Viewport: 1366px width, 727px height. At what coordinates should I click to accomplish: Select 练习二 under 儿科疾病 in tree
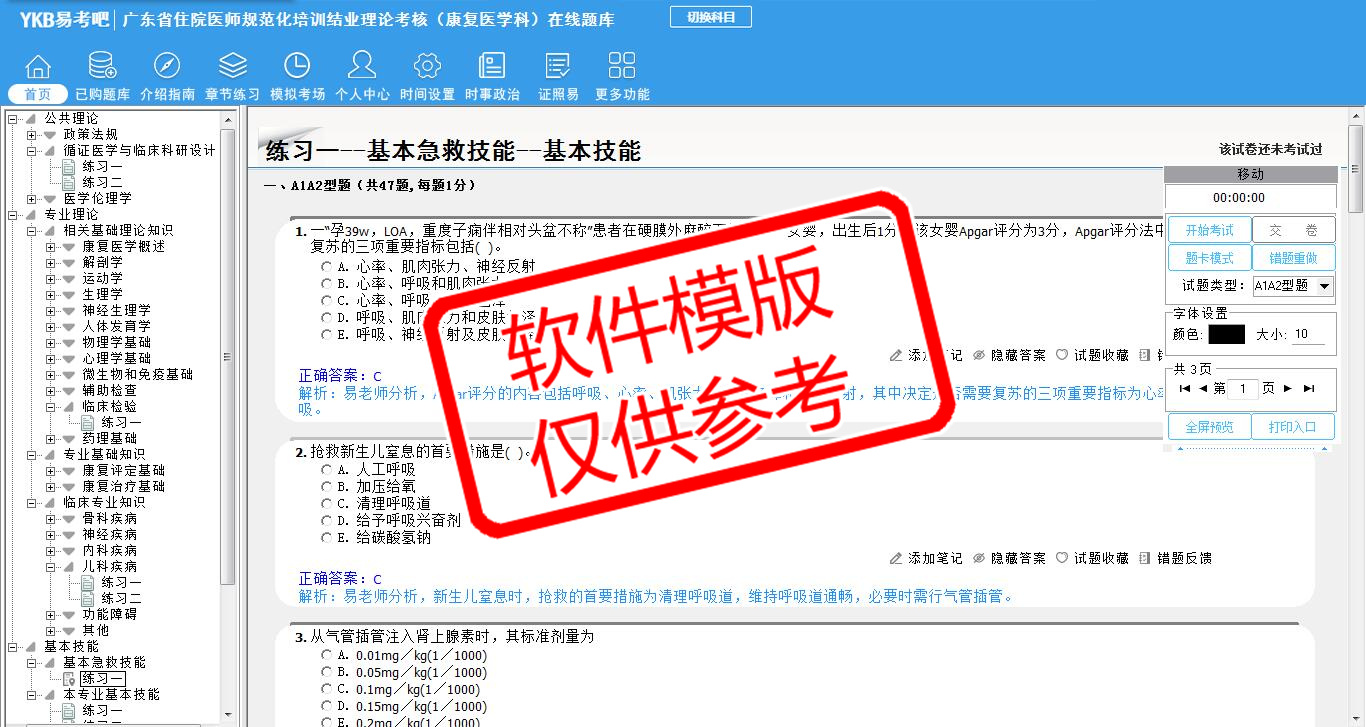click(x=121, y=598)
